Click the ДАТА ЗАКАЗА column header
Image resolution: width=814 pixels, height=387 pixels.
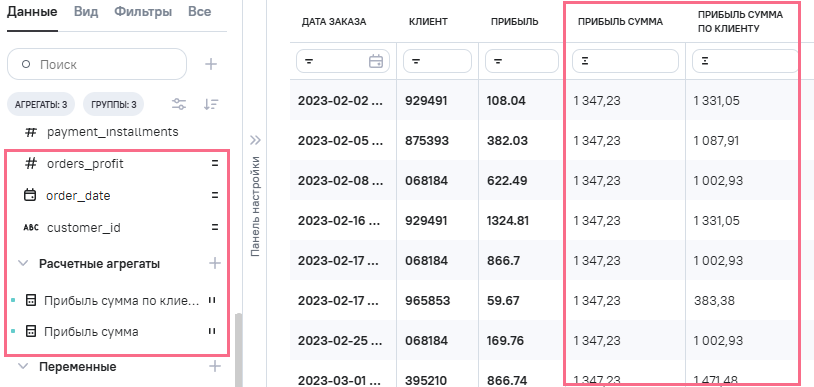coord(334,21)
